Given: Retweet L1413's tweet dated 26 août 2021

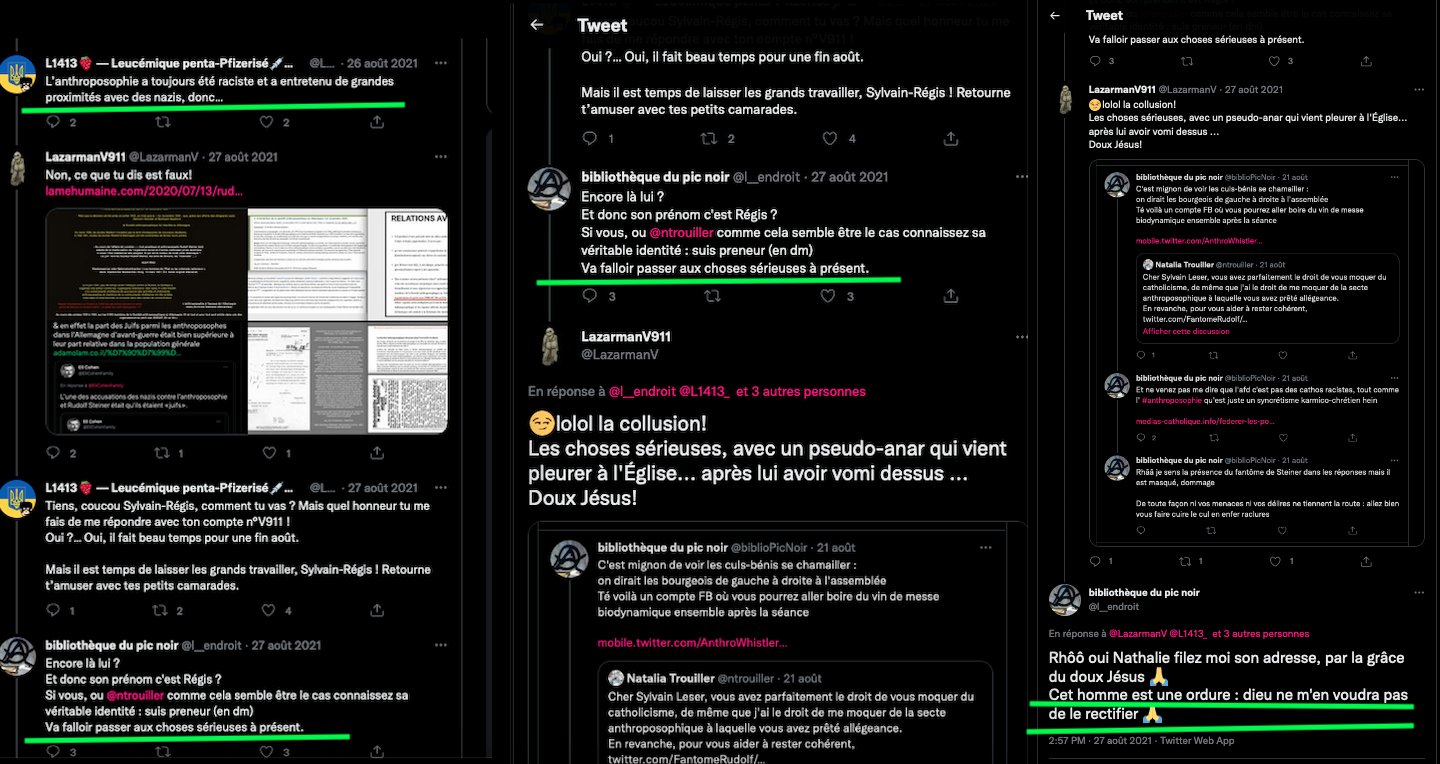Looking at the screenshot, I should [x=163, y=122].
